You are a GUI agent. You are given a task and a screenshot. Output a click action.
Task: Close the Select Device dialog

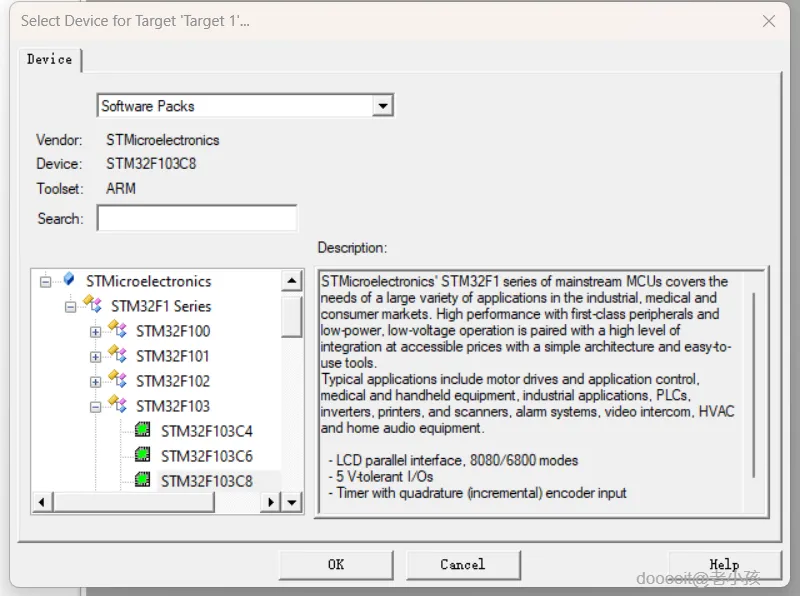[769, 21]
